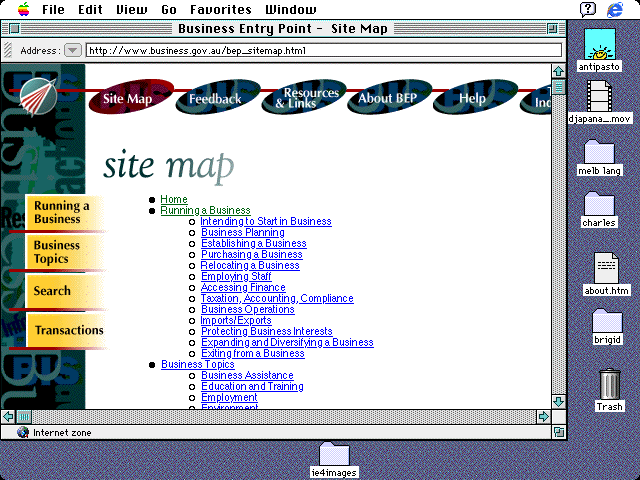Open the Apple menu

[x=19, y=9]
